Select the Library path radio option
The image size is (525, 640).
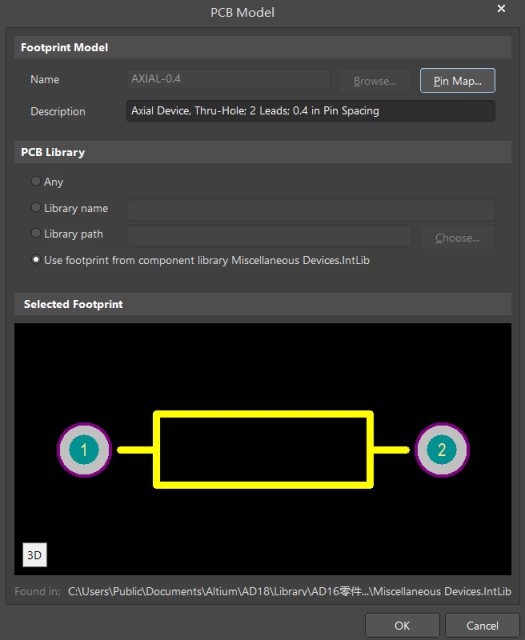pyautogui.click(x=36, y=233)
